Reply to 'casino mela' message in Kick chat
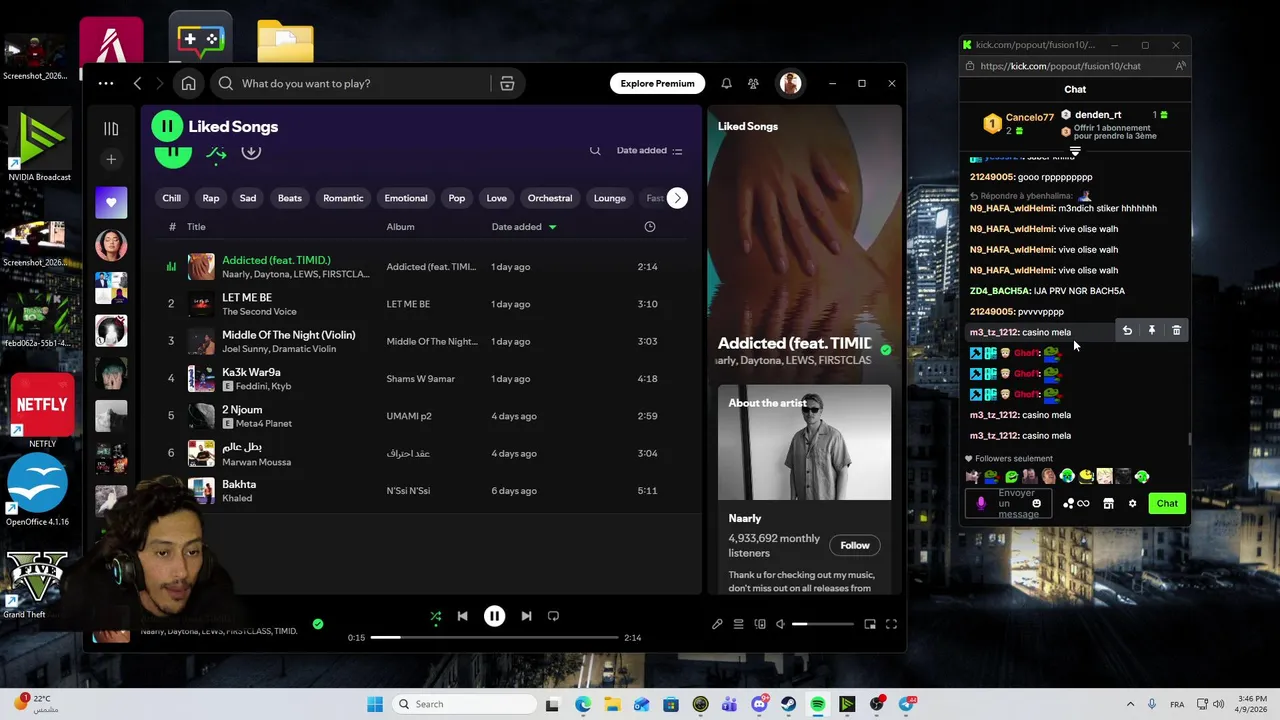Viewport: 1280px width, 720px height. coord(1127,331)
